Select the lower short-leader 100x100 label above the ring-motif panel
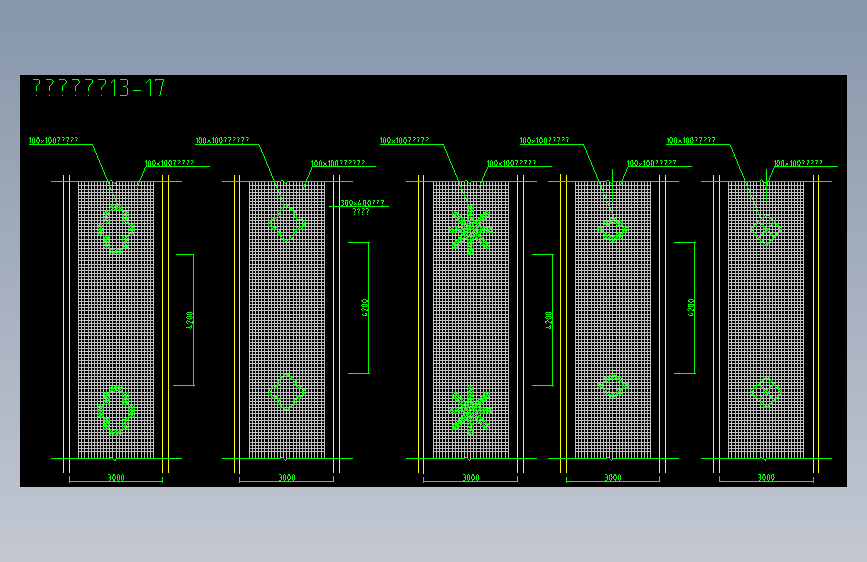Screen dimensions: 867x562 (170, 163)
